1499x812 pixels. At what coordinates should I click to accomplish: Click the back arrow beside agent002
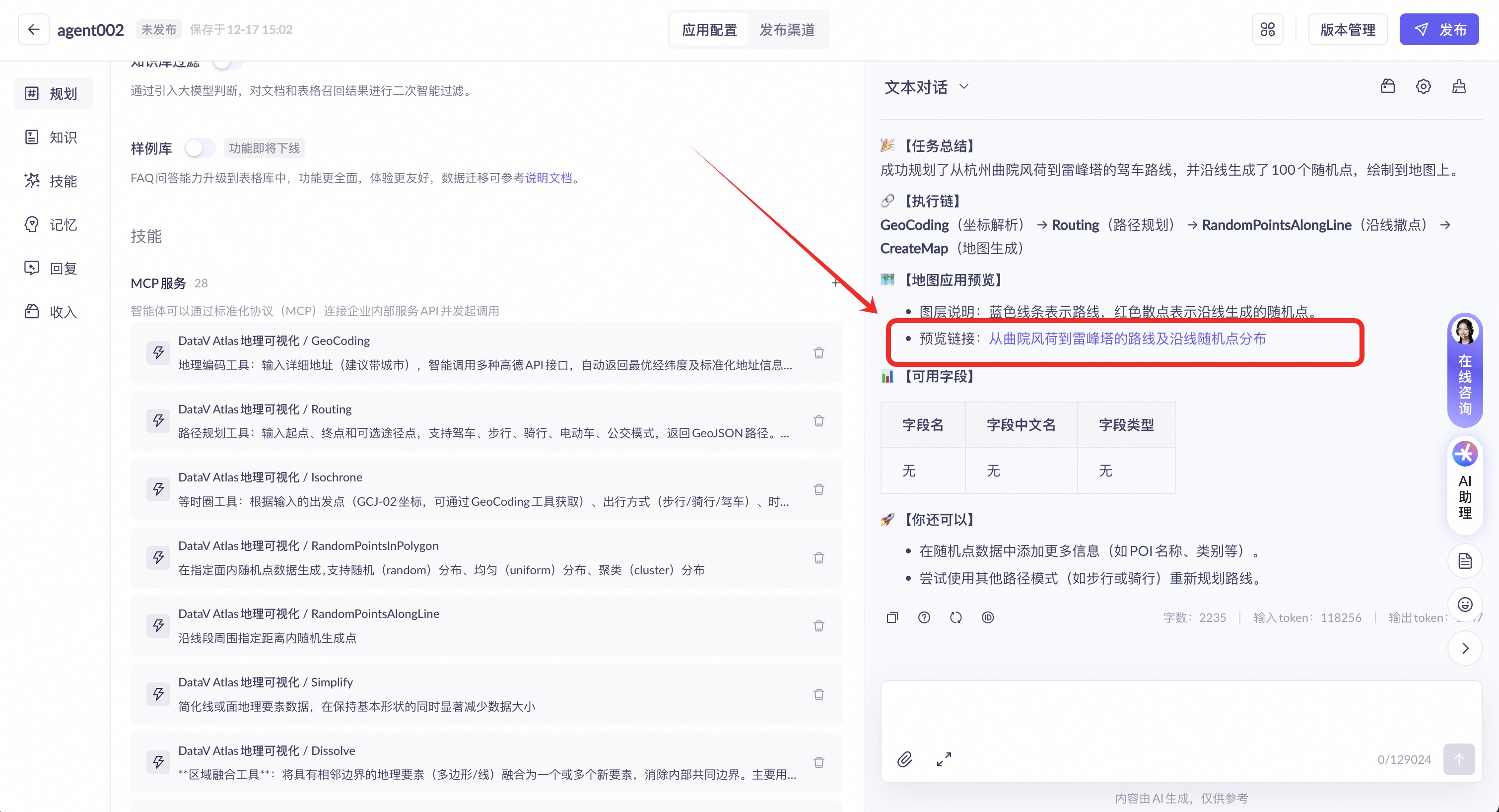33,30
